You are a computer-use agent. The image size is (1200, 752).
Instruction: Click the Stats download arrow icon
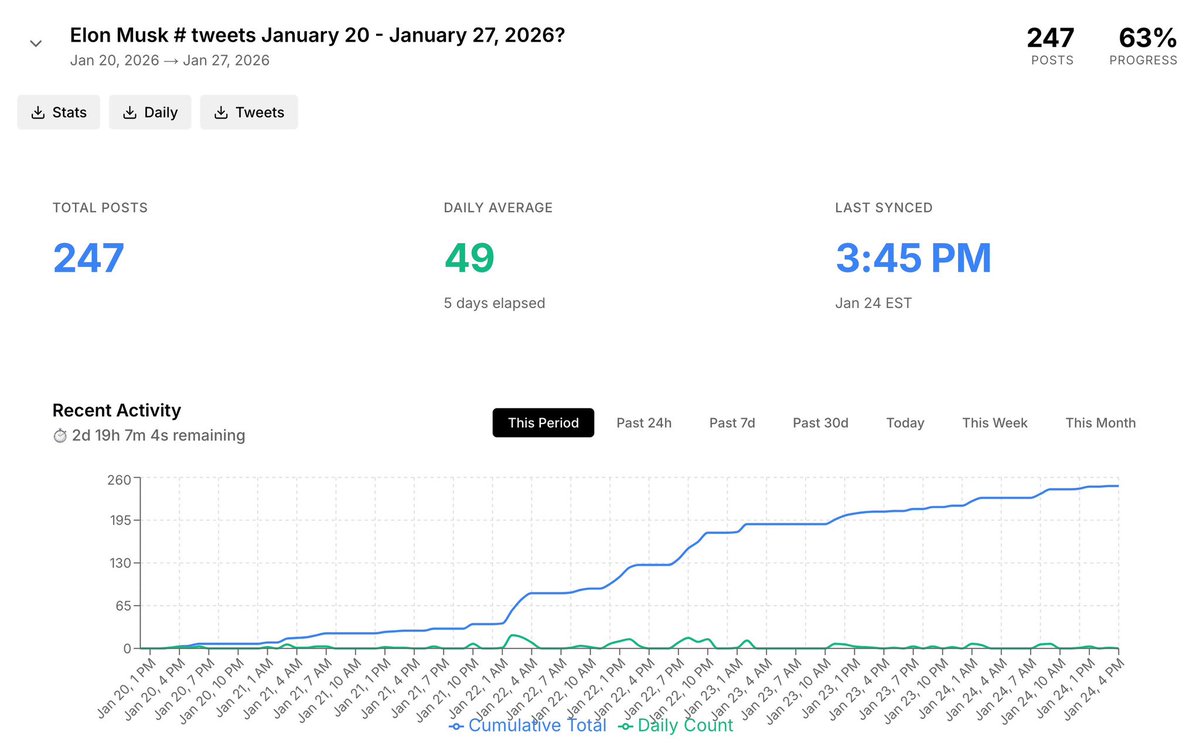click(38, 112)
